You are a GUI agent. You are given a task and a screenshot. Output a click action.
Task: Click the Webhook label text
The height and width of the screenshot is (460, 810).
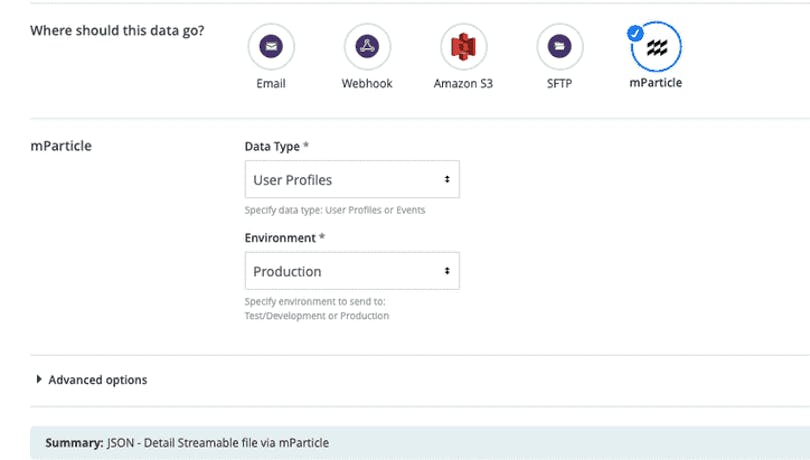367,83
